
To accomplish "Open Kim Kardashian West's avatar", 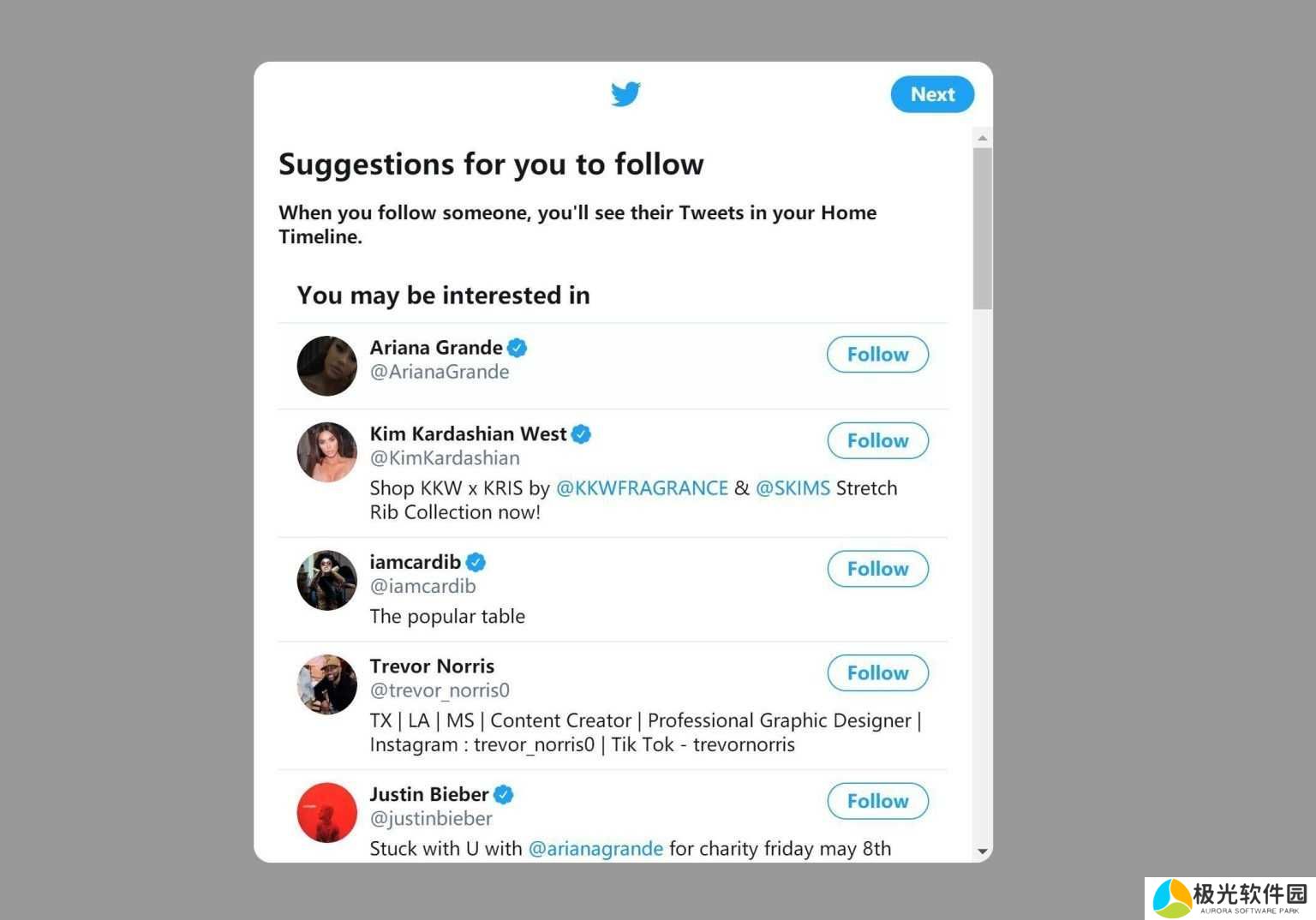I will (326, 452).
